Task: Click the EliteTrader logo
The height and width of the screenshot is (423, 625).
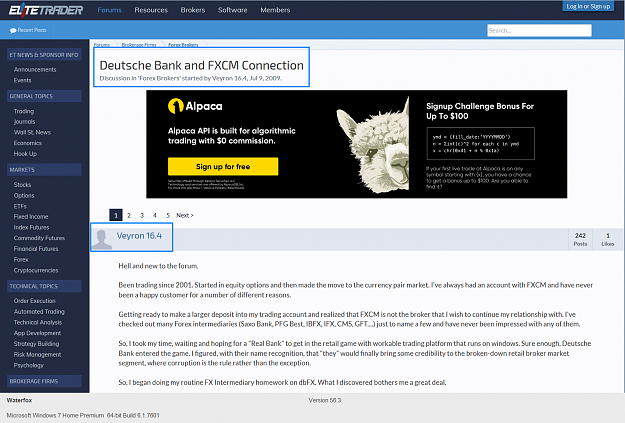Action: 46,10
